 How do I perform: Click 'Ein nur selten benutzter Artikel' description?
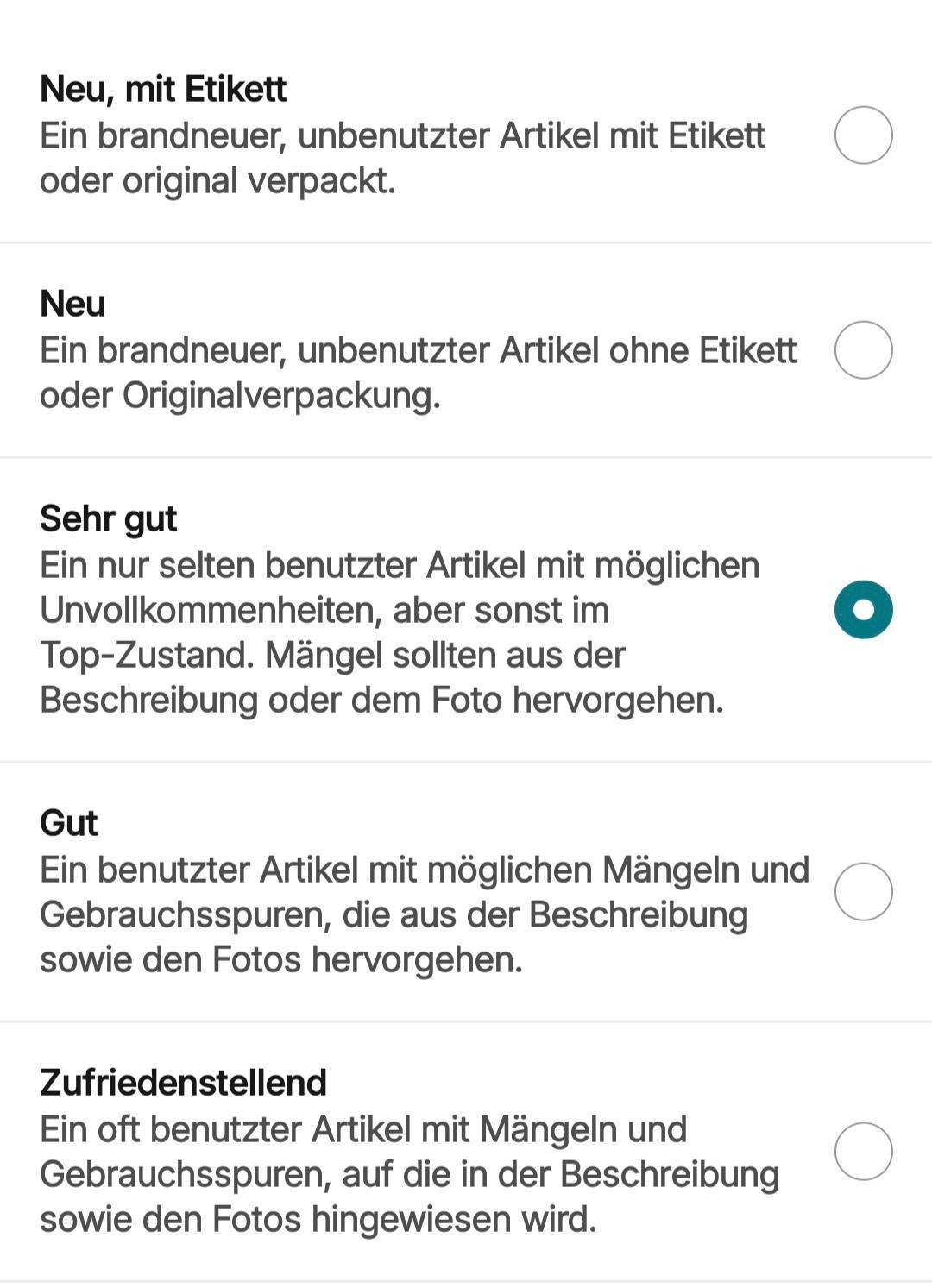click(x=399, y=565)
